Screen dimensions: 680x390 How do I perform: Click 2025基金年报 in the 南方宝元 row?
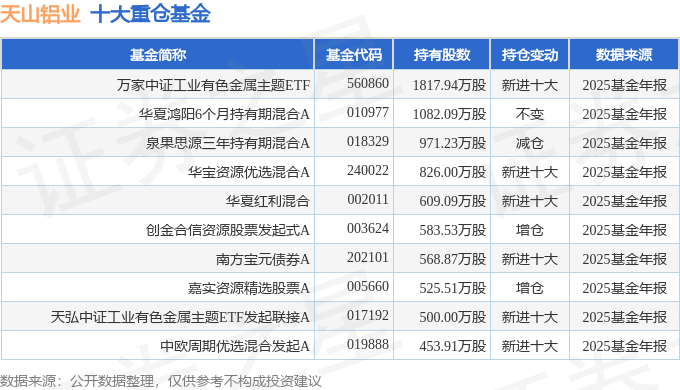(624, 259)
